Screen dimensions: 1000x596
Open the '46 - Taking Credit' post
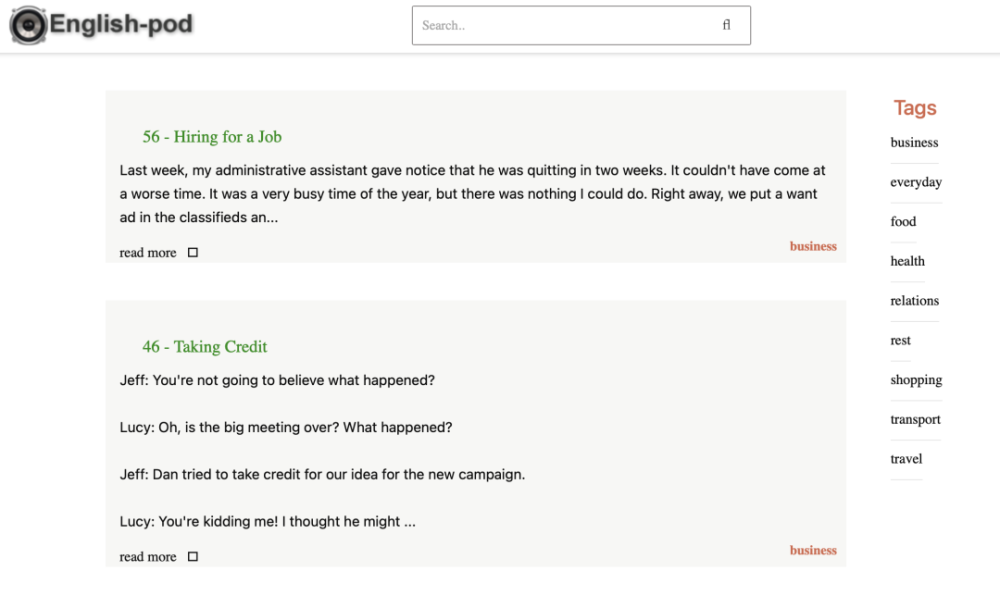click(205, 346)
